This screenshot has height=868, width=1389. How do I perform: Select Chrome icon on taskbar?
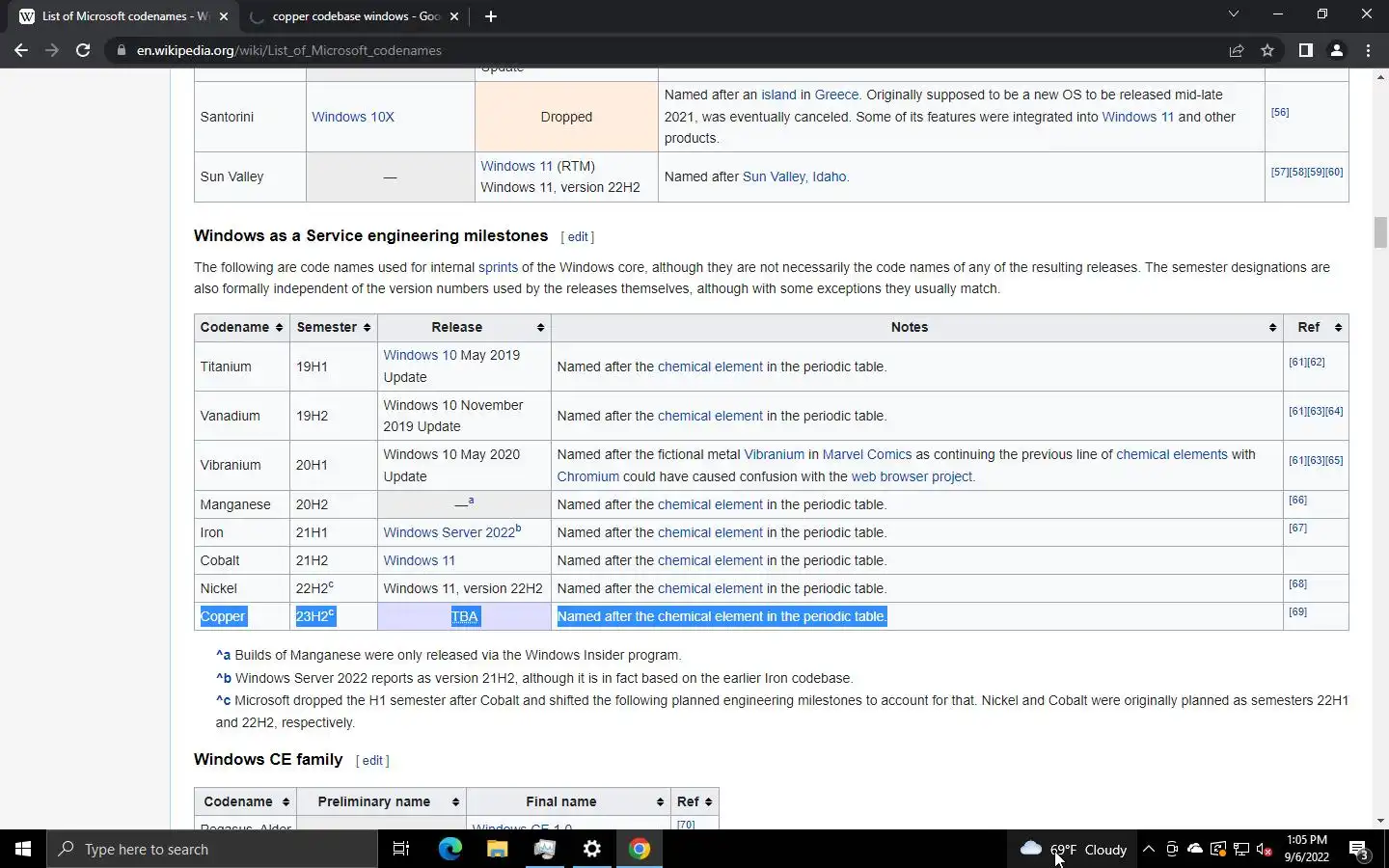pos(640,849)
